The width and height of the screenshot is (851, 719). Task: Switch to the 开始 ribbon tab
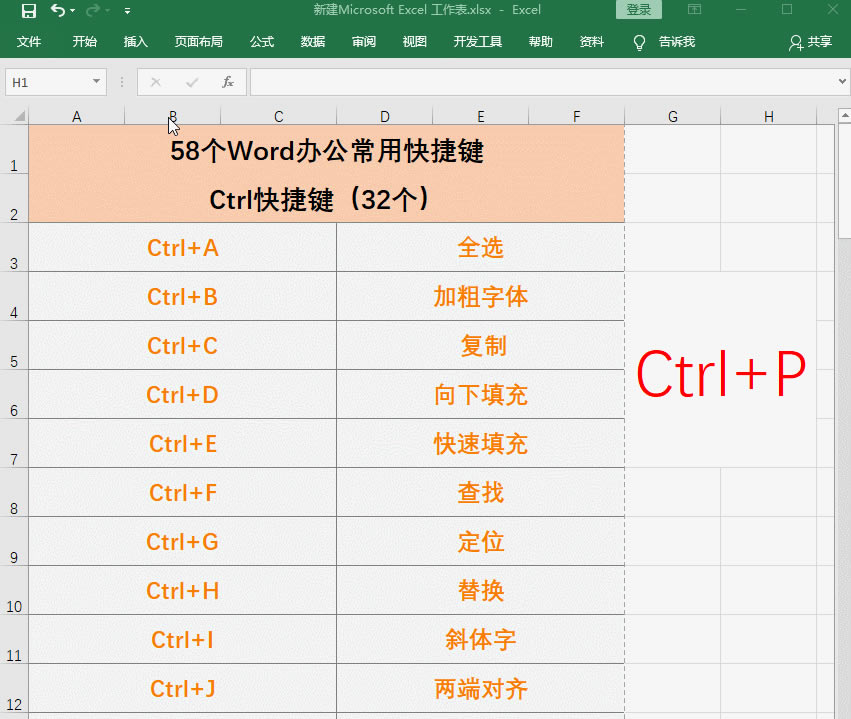pos(84,42)
